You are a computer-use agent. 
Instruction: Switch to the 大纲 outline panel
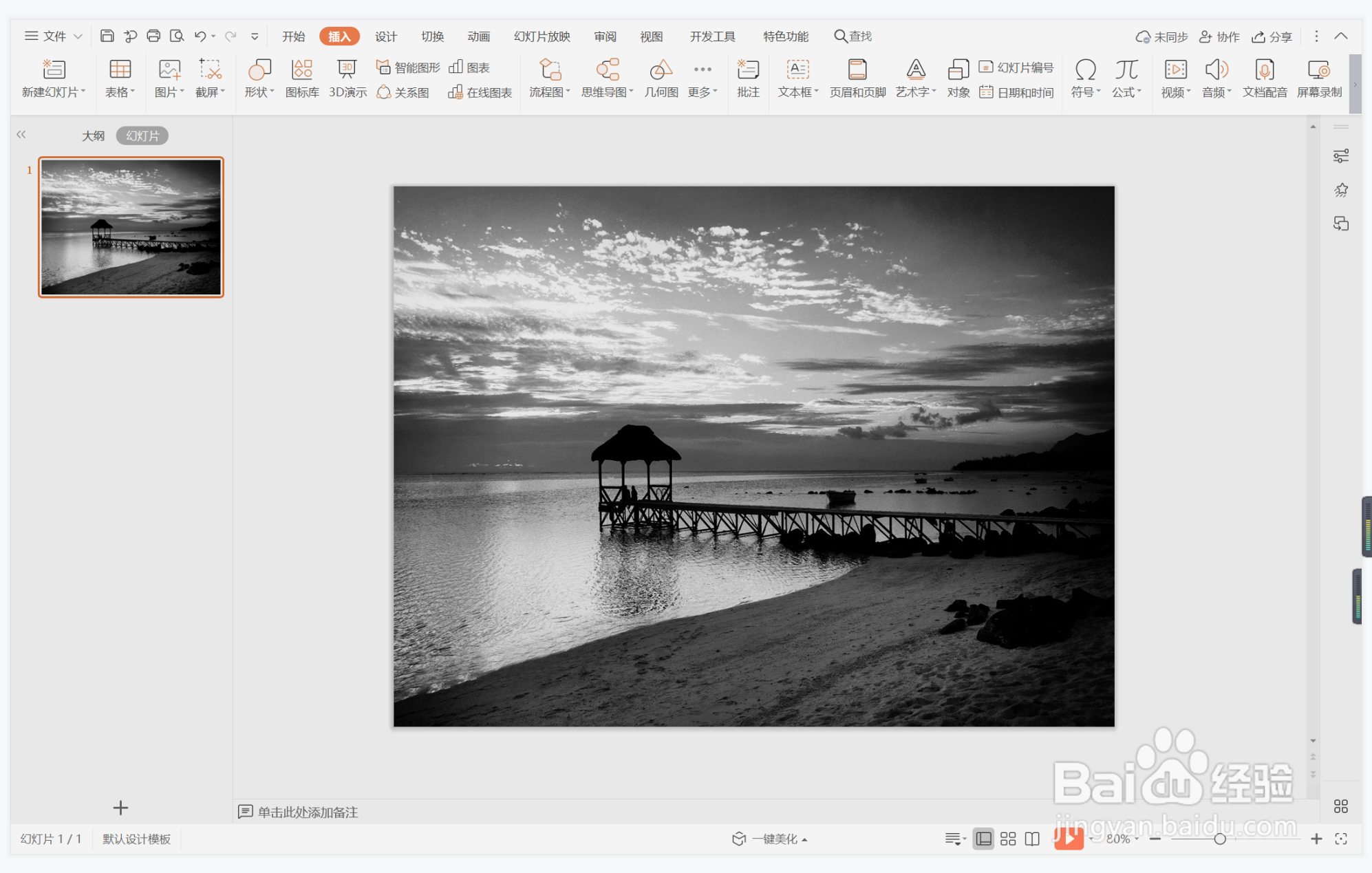(94, 136)
